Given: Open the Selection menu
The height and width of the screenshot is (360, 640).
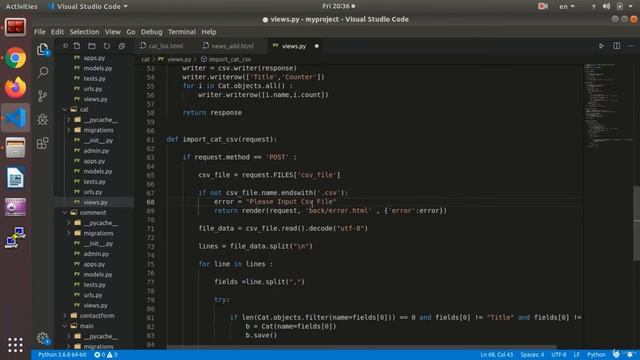Looking at the screenshot, I should 84,32.
